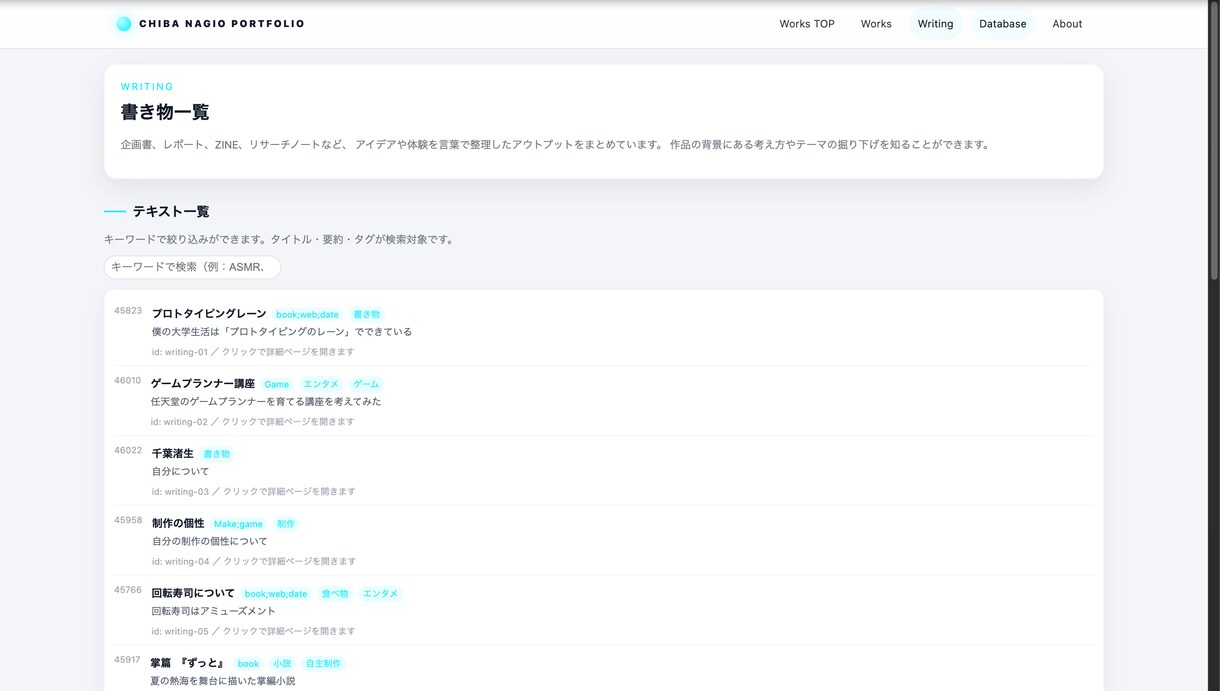
Task: Click the summary 回転寿司はアミューズメント
Action: pyautogui.click(x=213, y=612)
